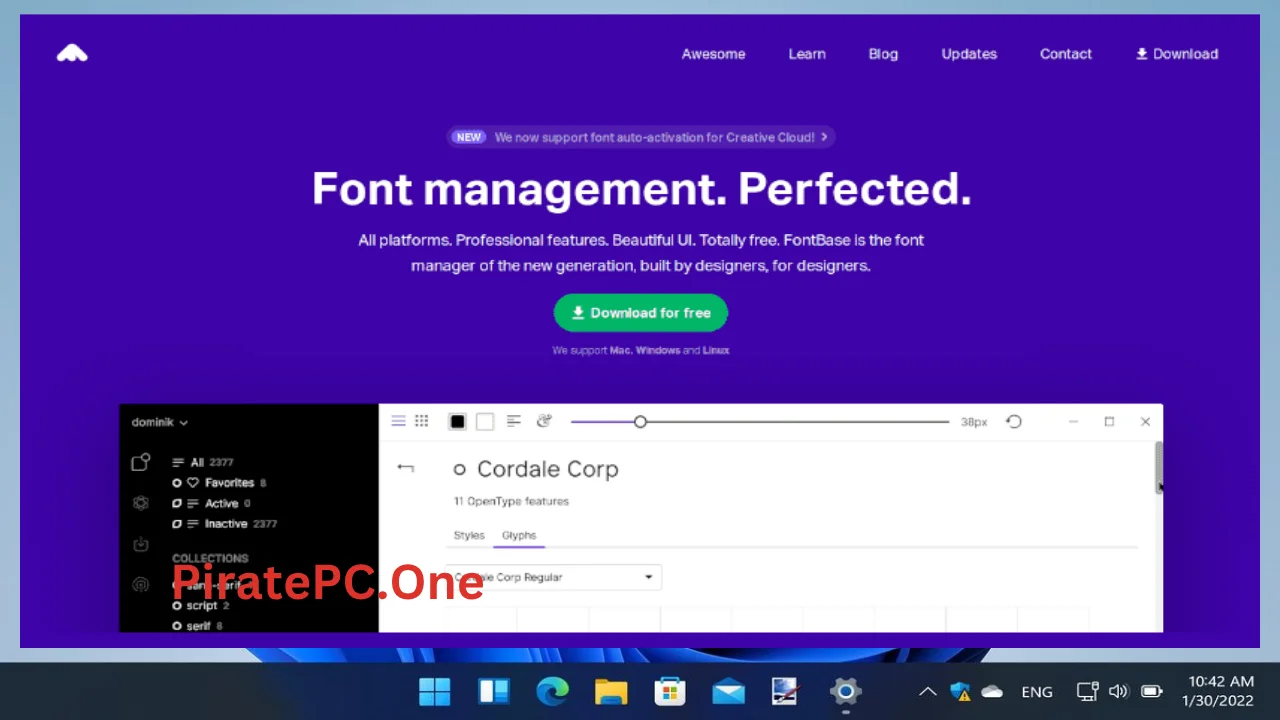Open the Awesome page
Viewport: 1280px width, 720px height.
(x=713, y=54)
